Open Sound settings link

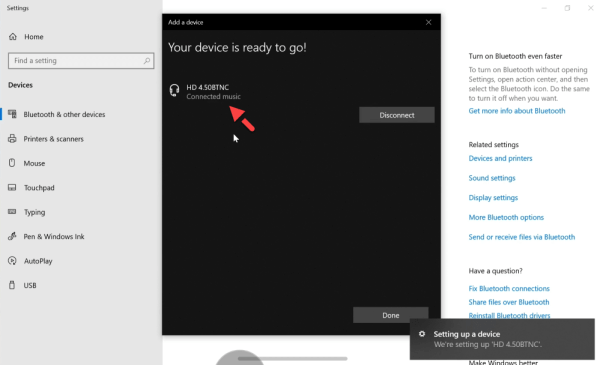click(492, 178)
